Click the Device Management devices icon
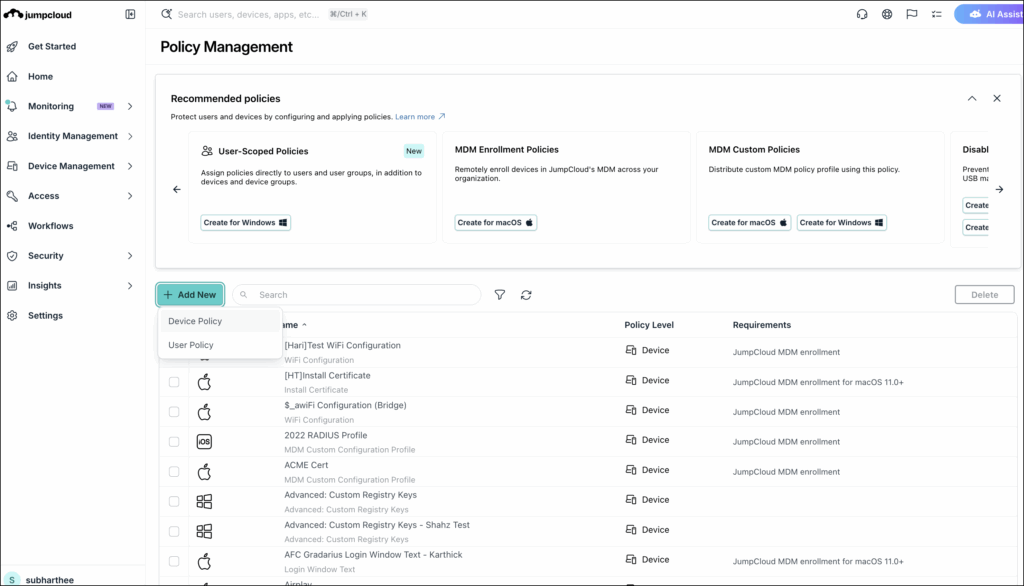The image size is (1024, 586). [12, 166]
